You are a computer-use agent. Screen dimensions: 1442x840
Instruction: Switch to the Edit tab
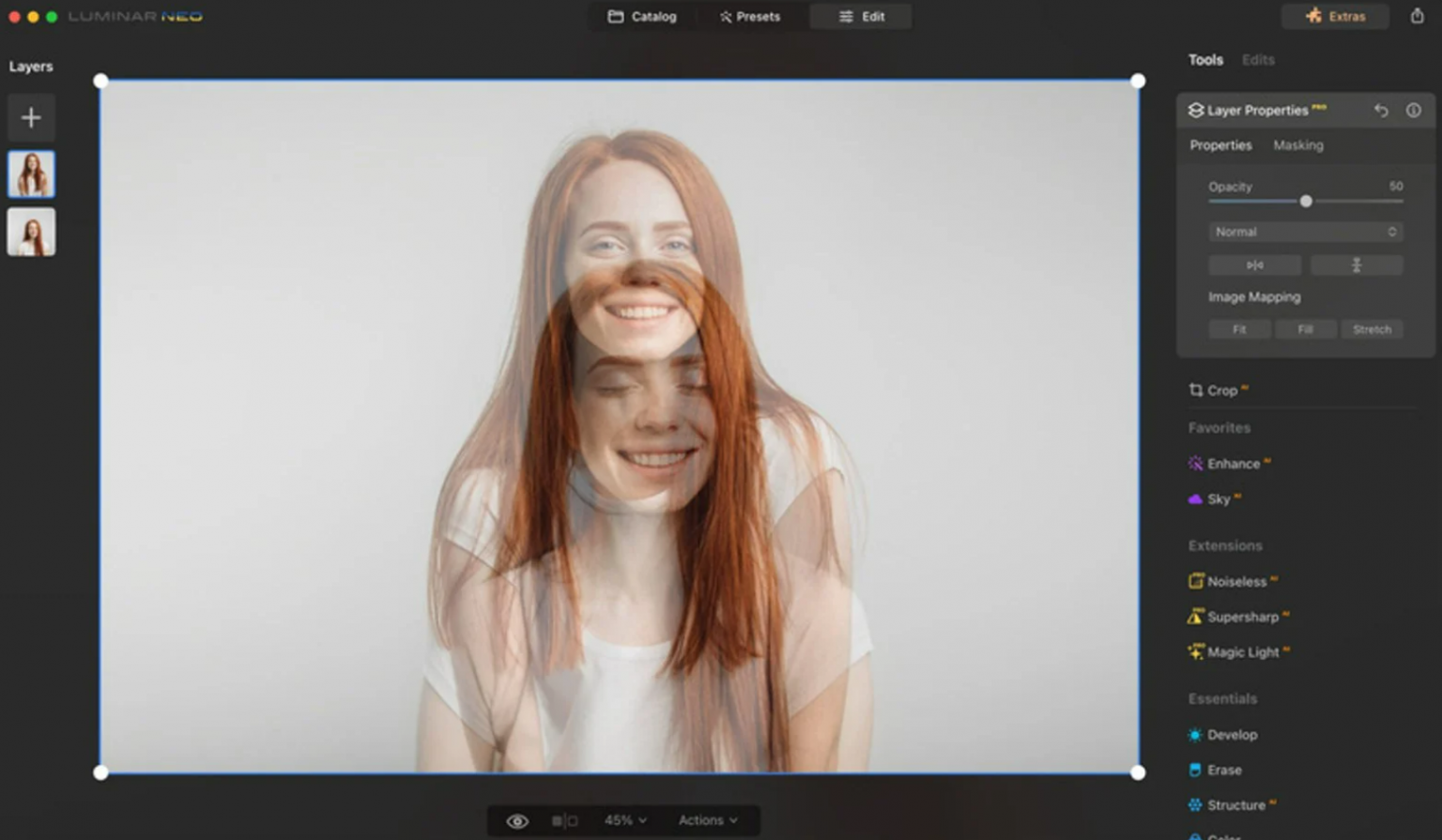[x=861, y=17]
